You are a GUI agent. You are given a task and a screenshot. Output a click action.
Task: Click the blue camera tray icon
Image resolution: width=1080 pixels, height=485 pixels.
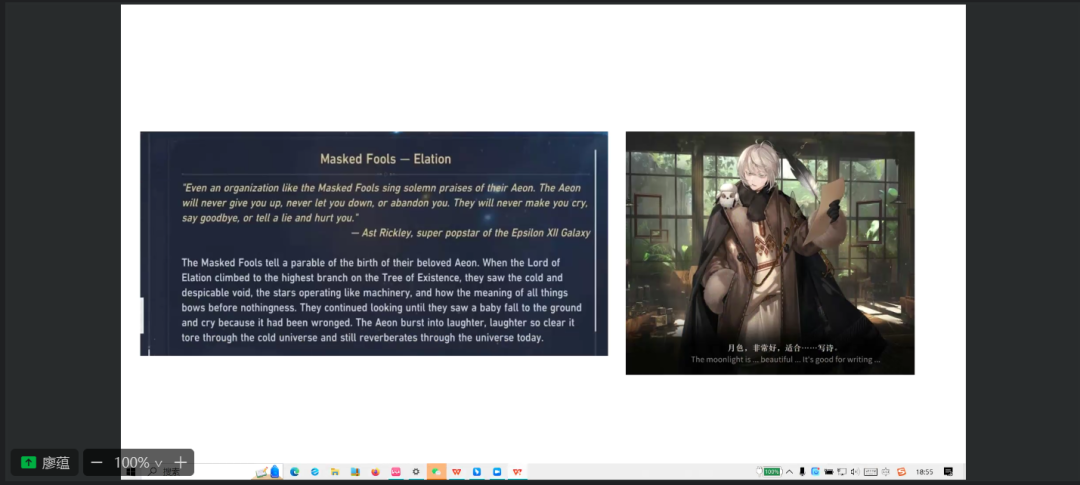click(x=816, y=472)
